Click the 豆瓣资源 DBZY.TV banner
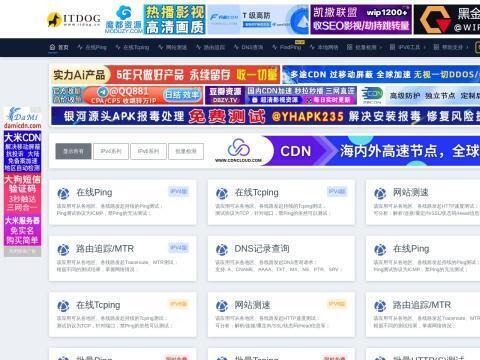480x360 pixels. [281, 95]
